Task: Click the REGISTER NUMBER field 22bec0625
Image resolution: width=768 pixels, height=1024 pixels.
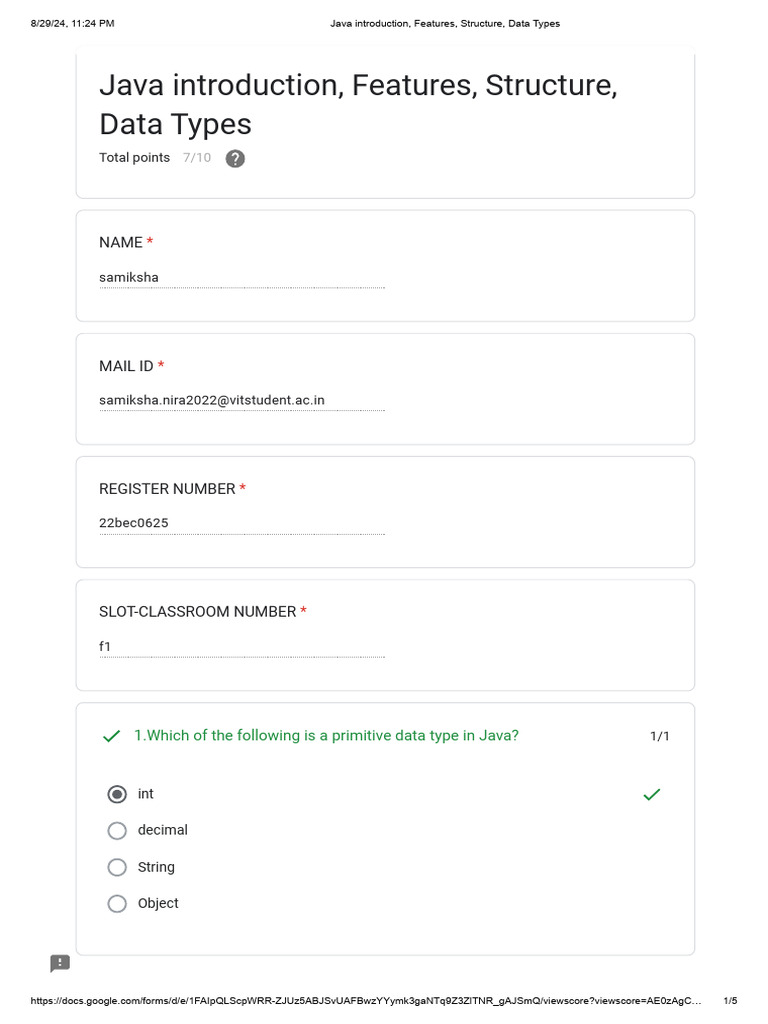Action: coord(242,524)
